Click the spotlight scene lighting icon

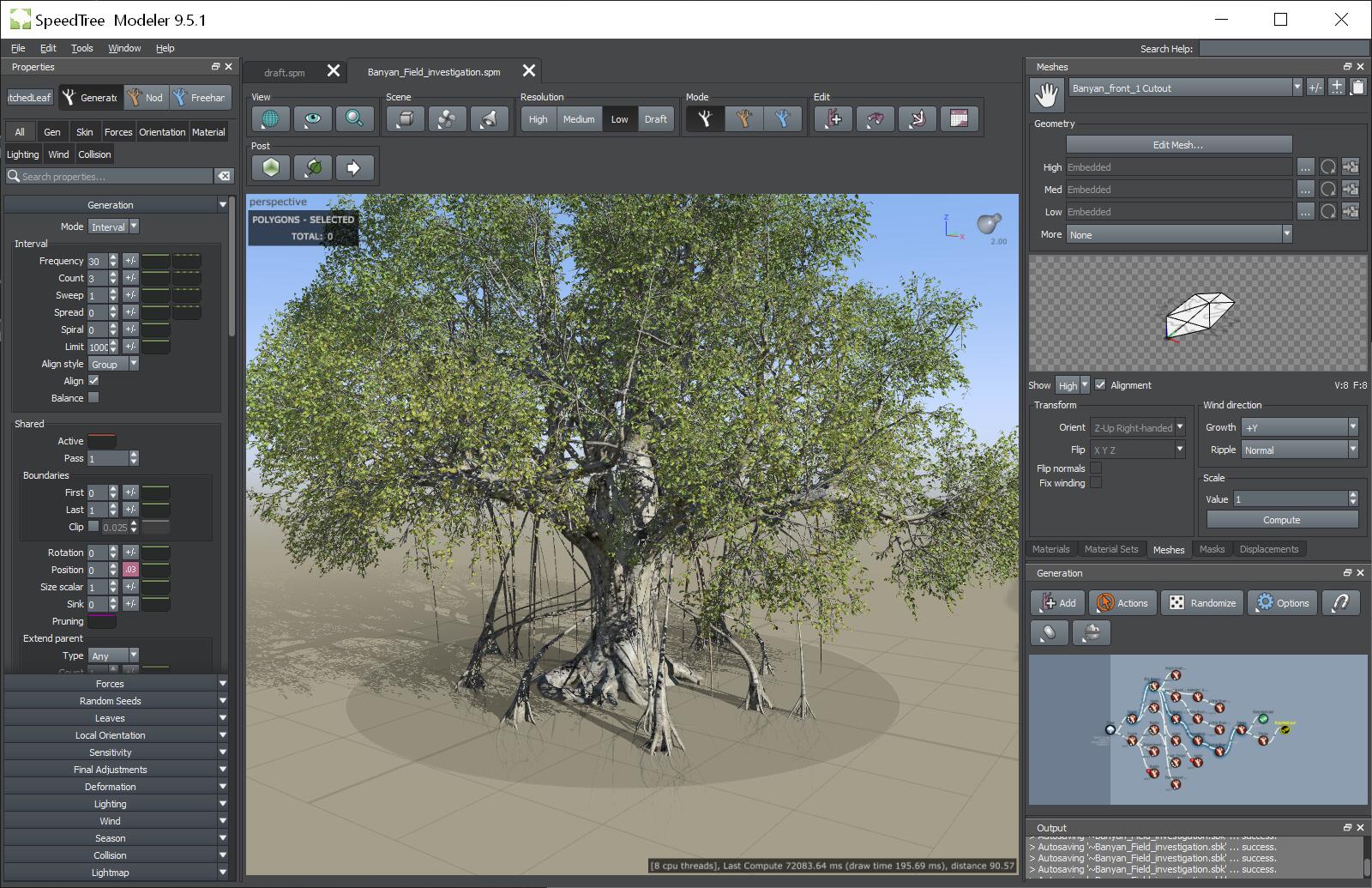[x=489, y=119]
